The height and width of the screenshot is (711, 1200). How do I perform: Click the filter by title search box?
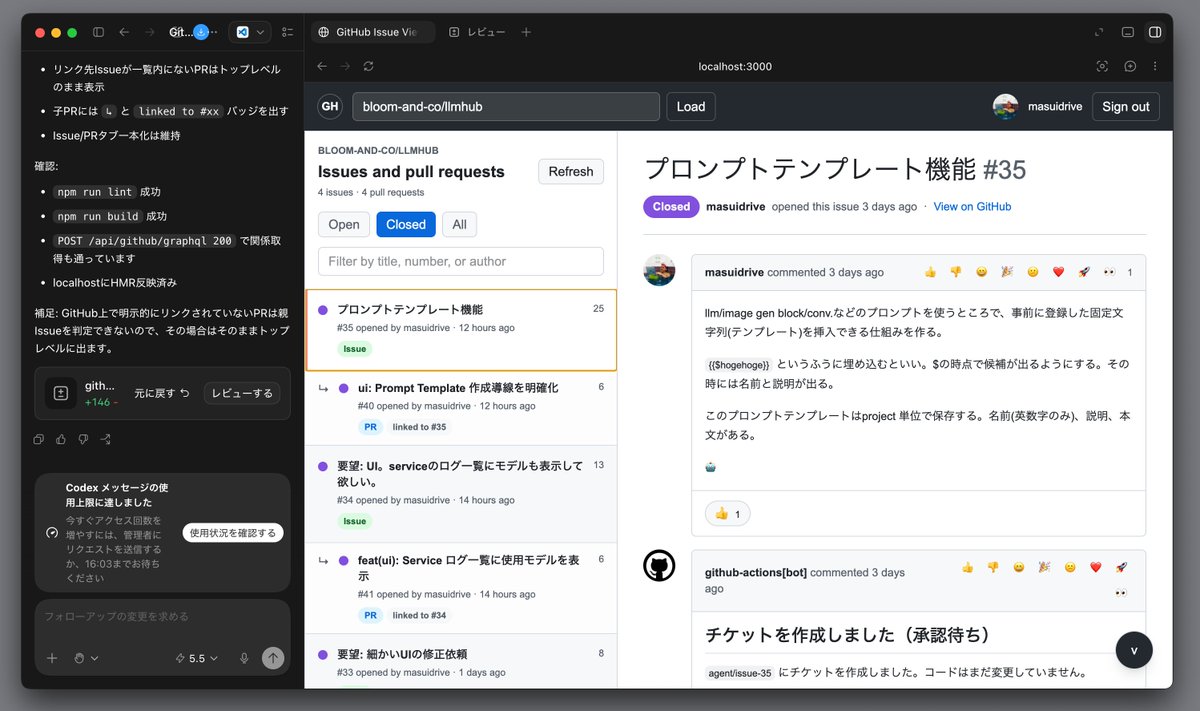[461, 261]
